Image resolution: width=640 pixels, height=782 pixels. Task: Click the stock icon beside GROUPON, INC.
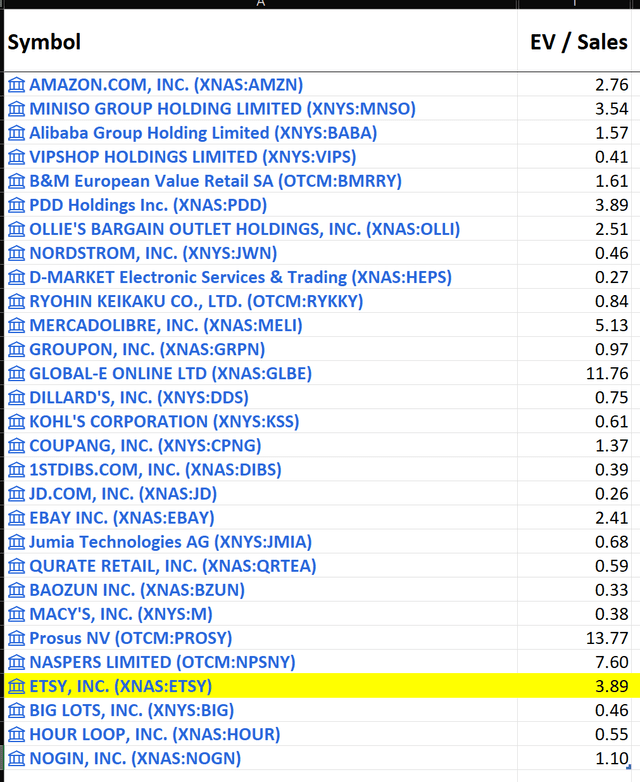tap(16, 350)
